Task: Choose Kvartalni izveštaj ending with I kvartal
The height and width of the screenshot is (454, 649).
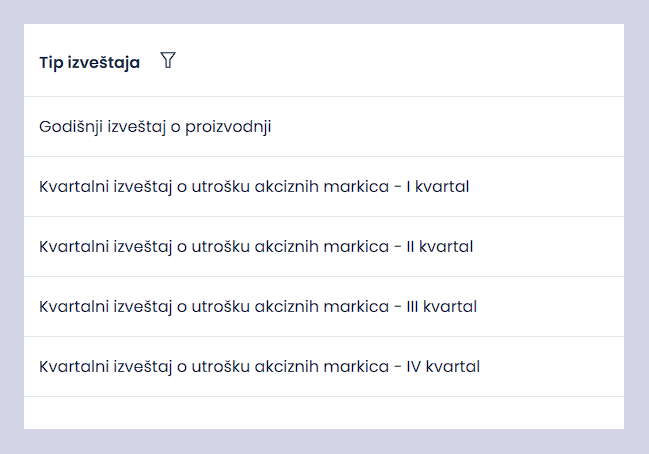Action: click(324, 187)
